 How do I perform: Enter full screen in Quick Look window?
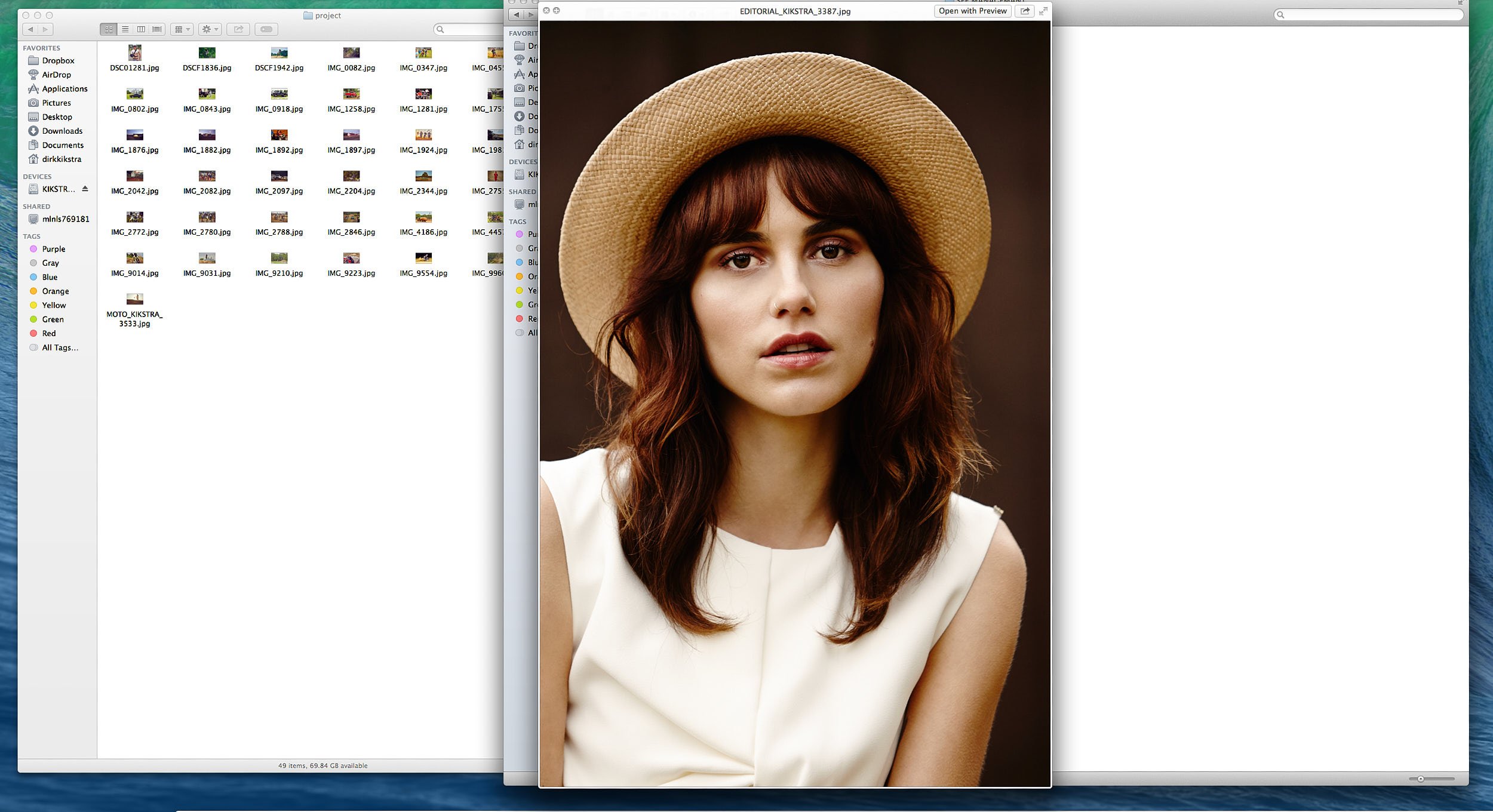pos(1043,11)
